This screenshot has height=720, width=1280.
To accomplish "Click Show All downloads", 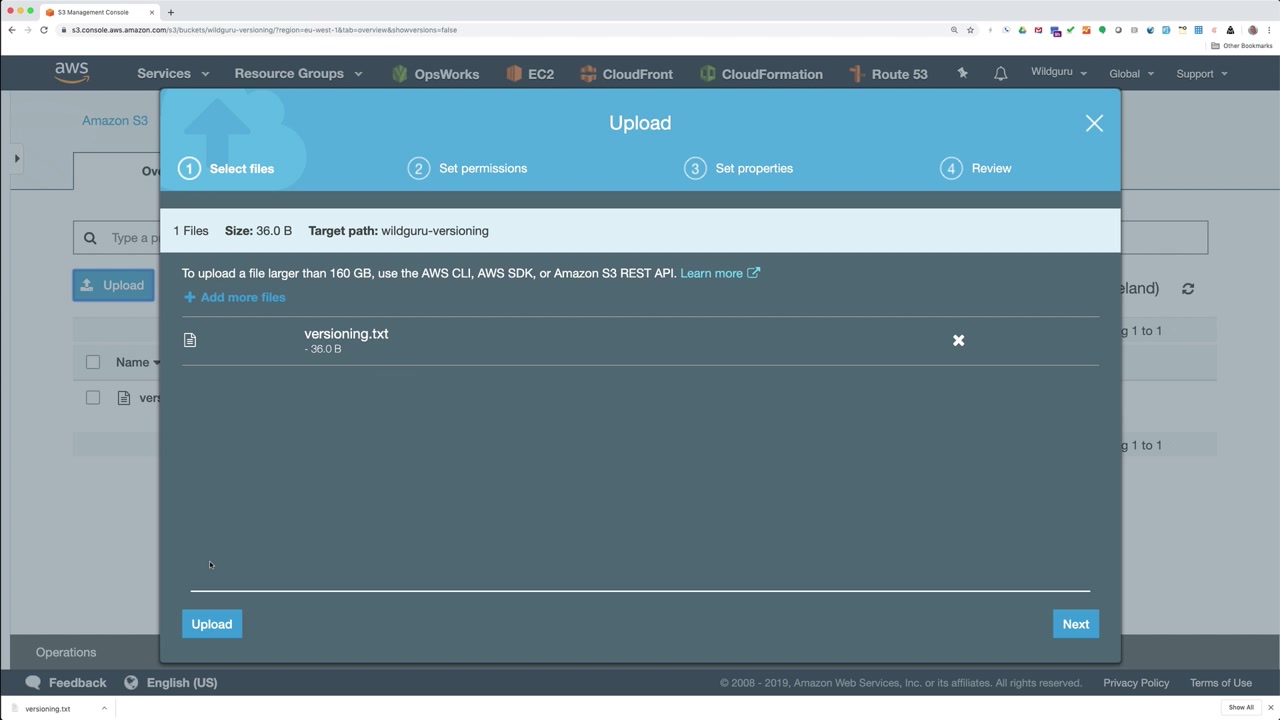I will point(1241,708).
